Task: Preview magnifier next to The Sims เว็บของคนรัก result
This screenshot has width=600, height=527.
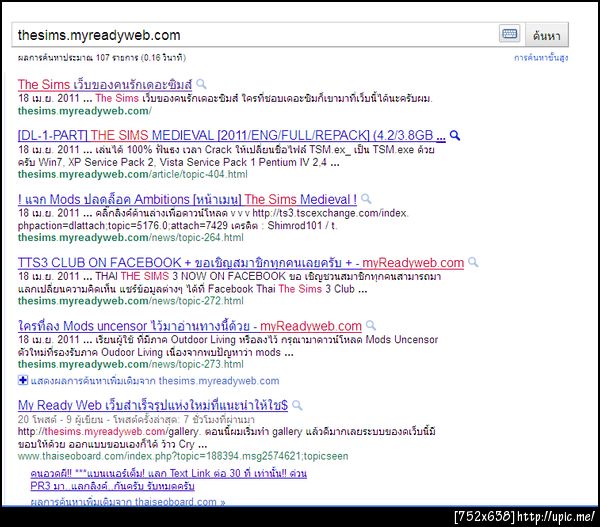Action: [201, 84]
